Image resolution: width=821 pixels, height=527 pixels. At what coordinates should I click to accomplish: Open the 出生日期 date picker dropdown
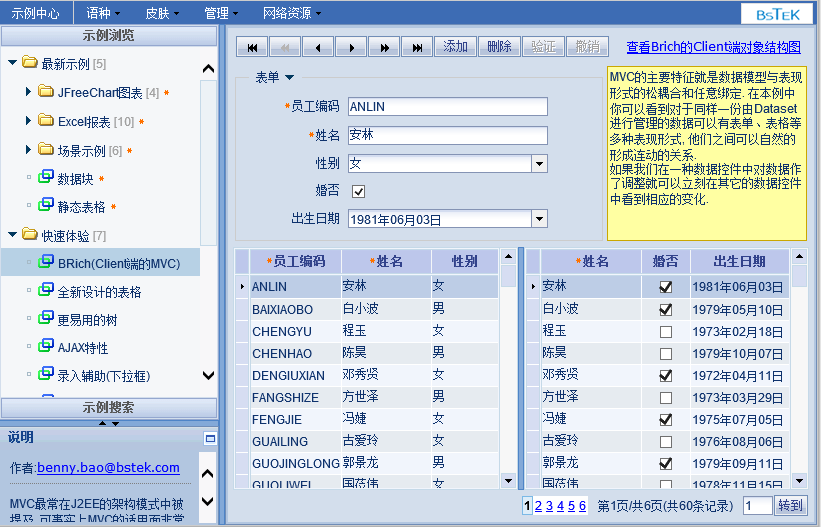(539, 219)
